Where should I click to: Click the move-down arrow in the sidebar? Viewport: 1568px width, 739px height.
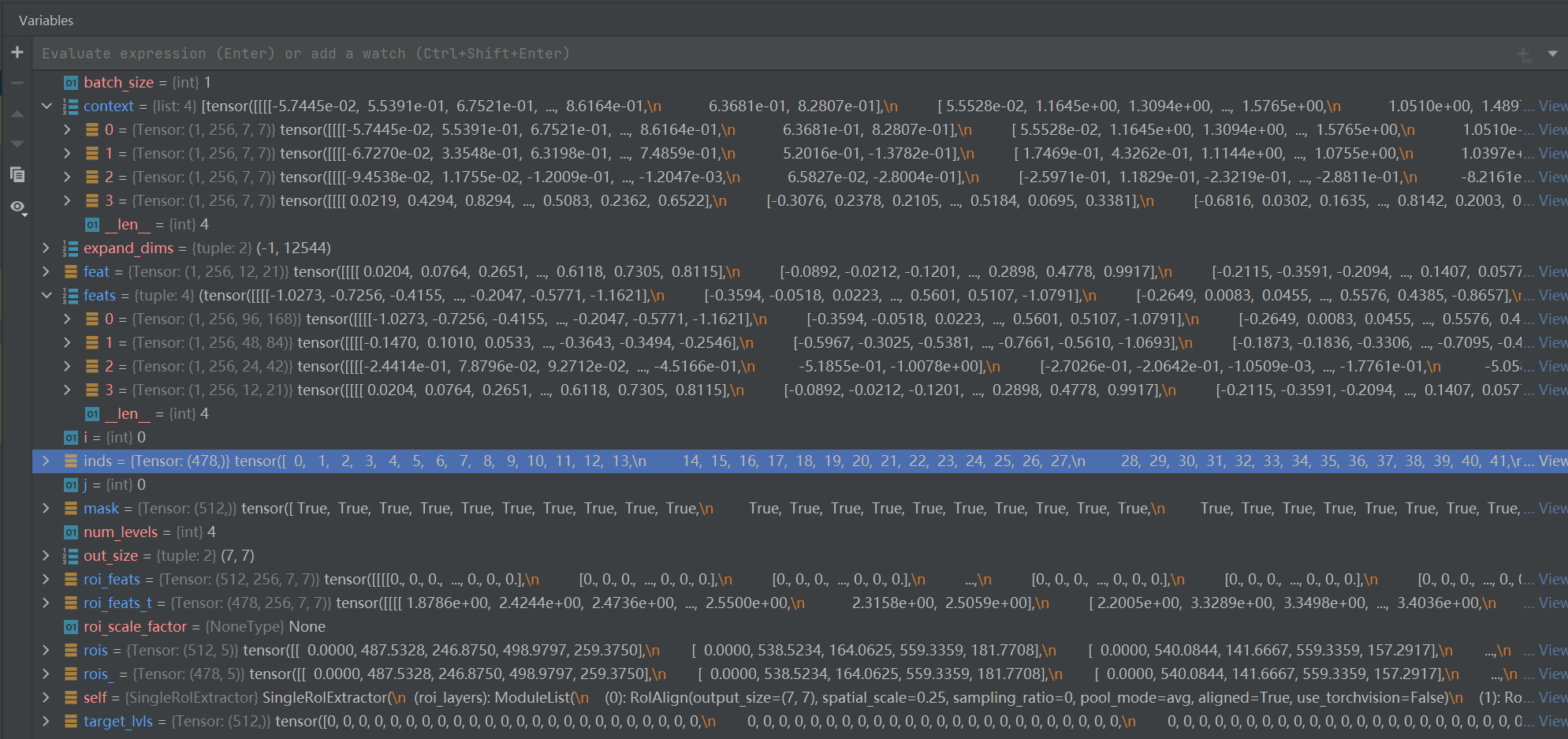[x=17, y=144]
